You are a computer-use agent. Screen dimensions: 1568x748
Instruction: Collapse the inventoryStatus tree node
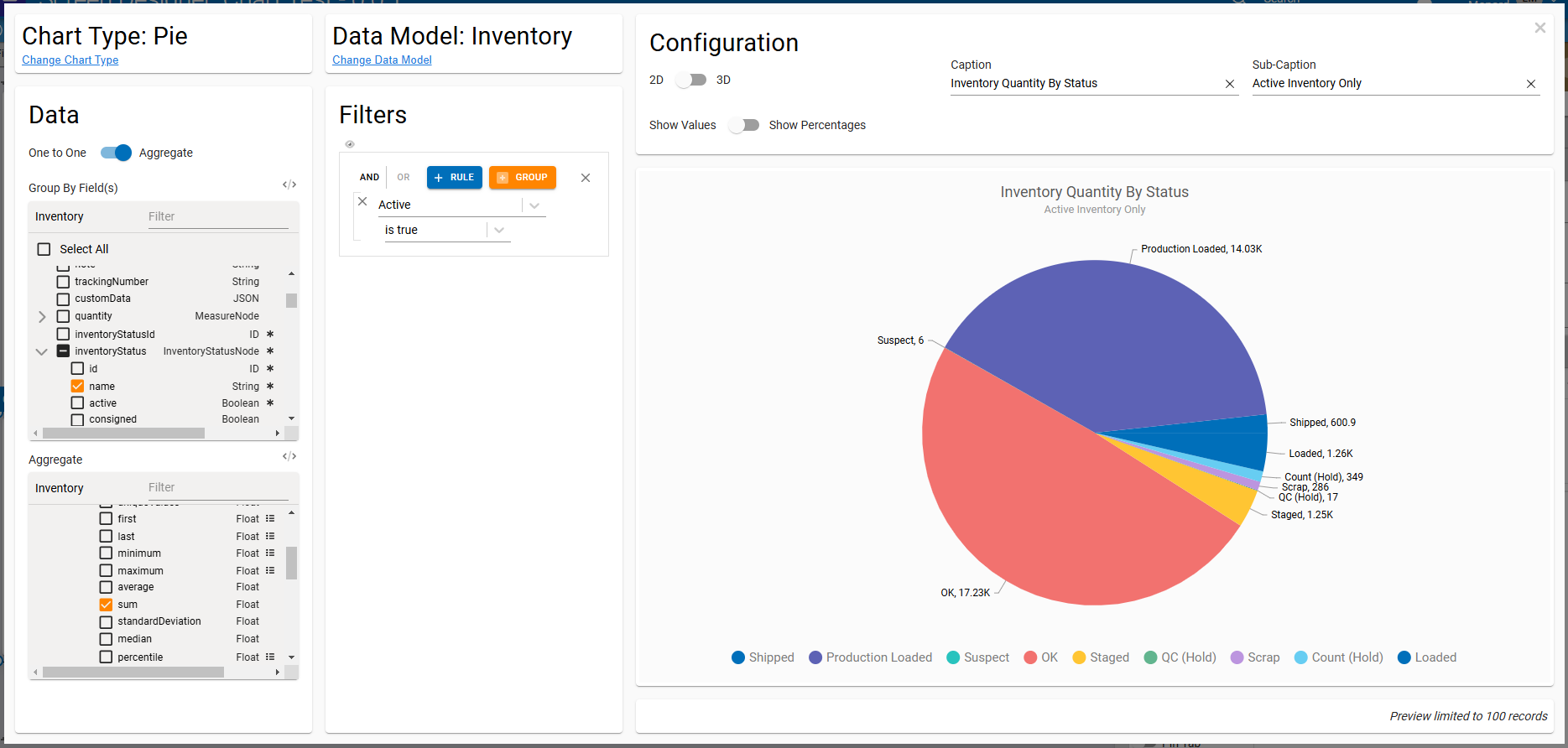(x=41, y=351)
